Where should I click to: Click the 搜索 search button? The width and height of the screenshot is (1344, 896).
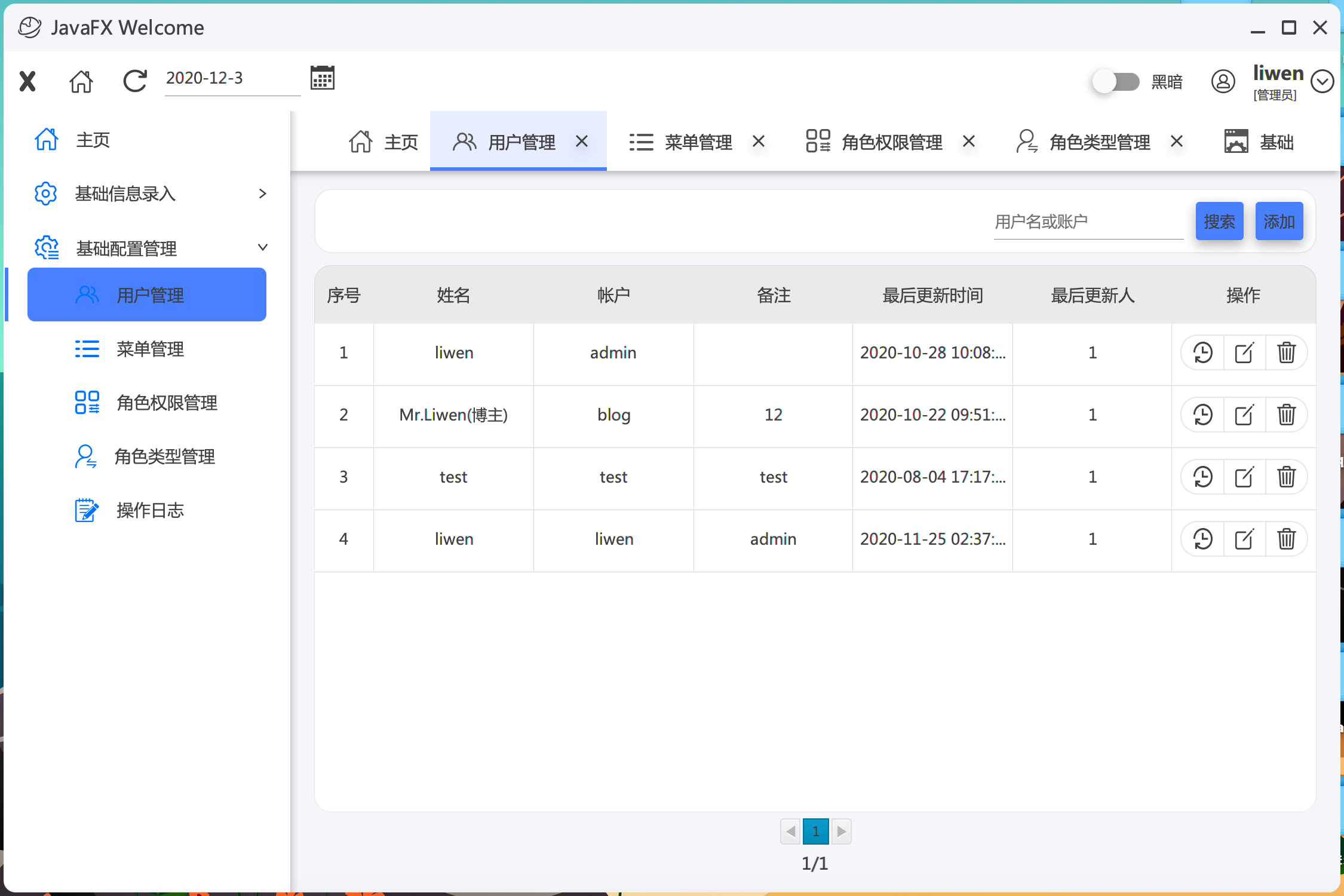tap(1219, 222)
